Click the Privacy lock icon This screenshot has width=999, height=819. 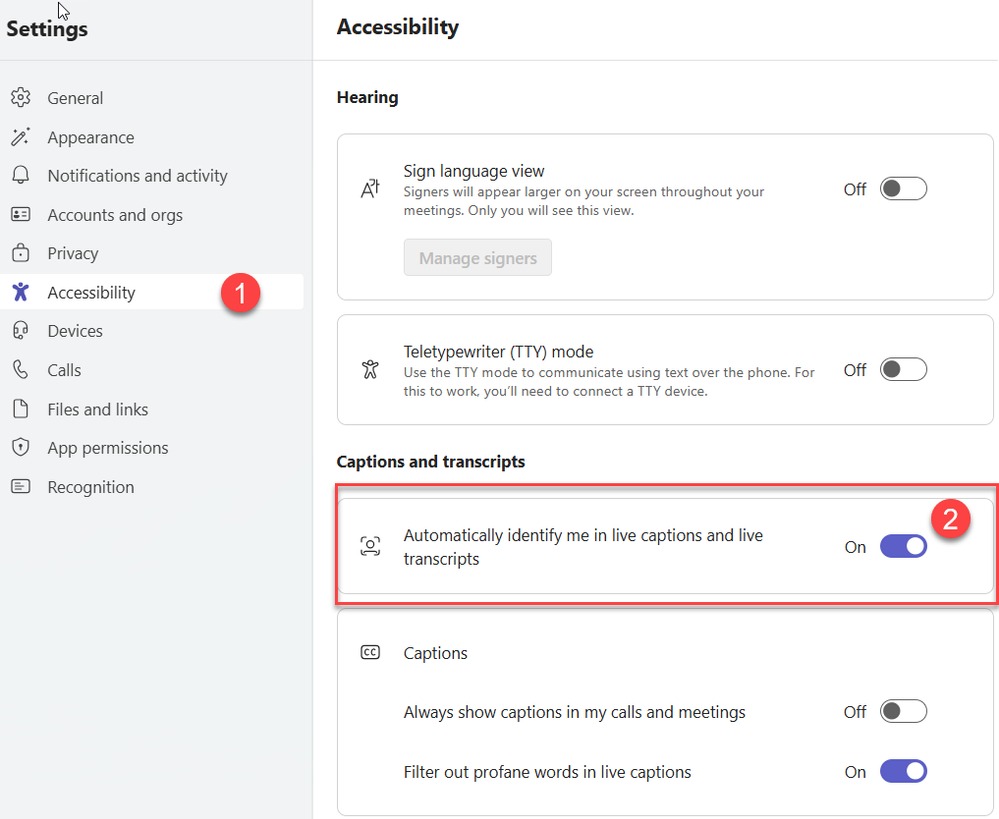click(20, 254)
